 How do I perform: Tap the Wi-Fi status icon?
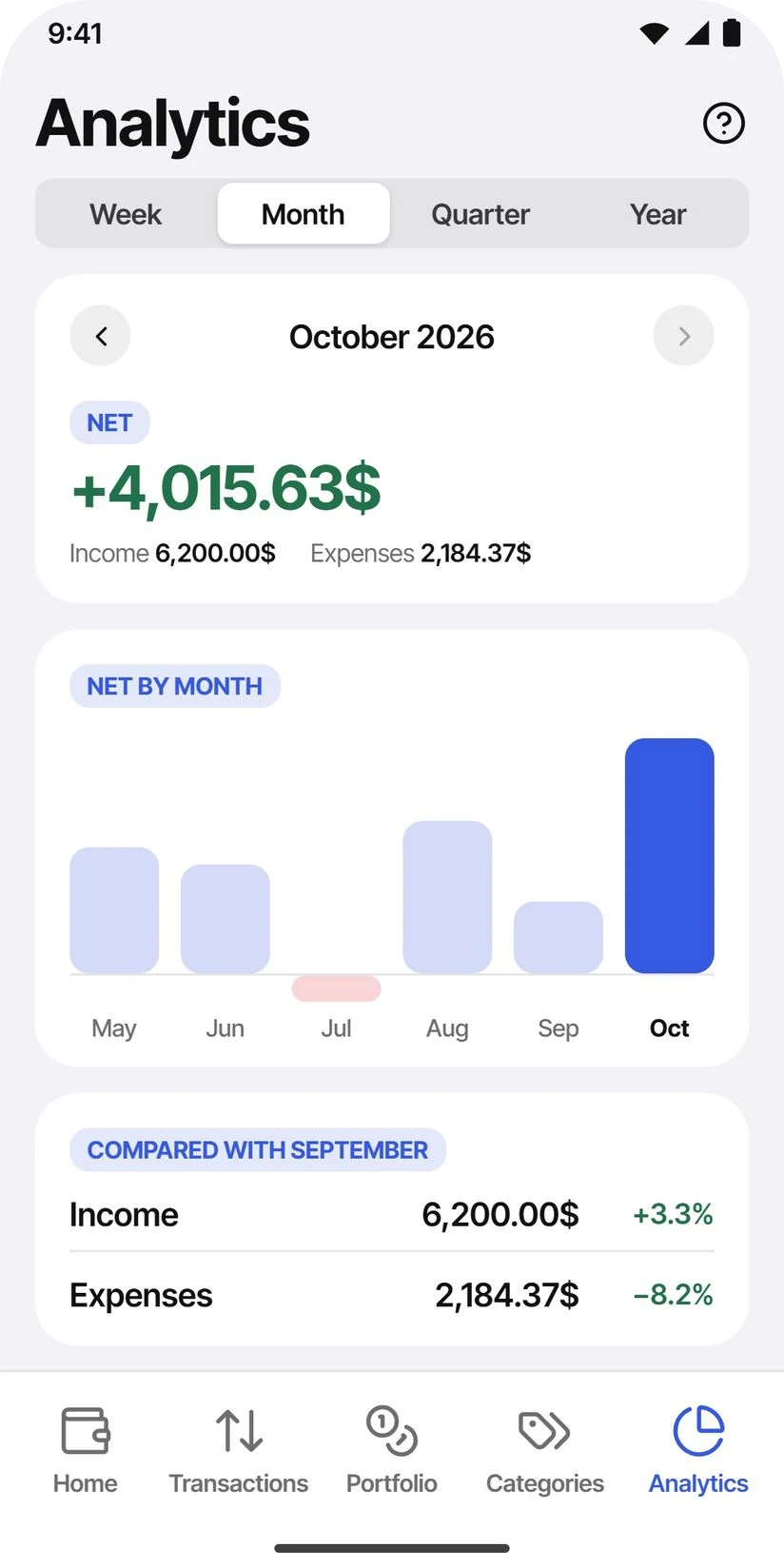tap(655, 33)
